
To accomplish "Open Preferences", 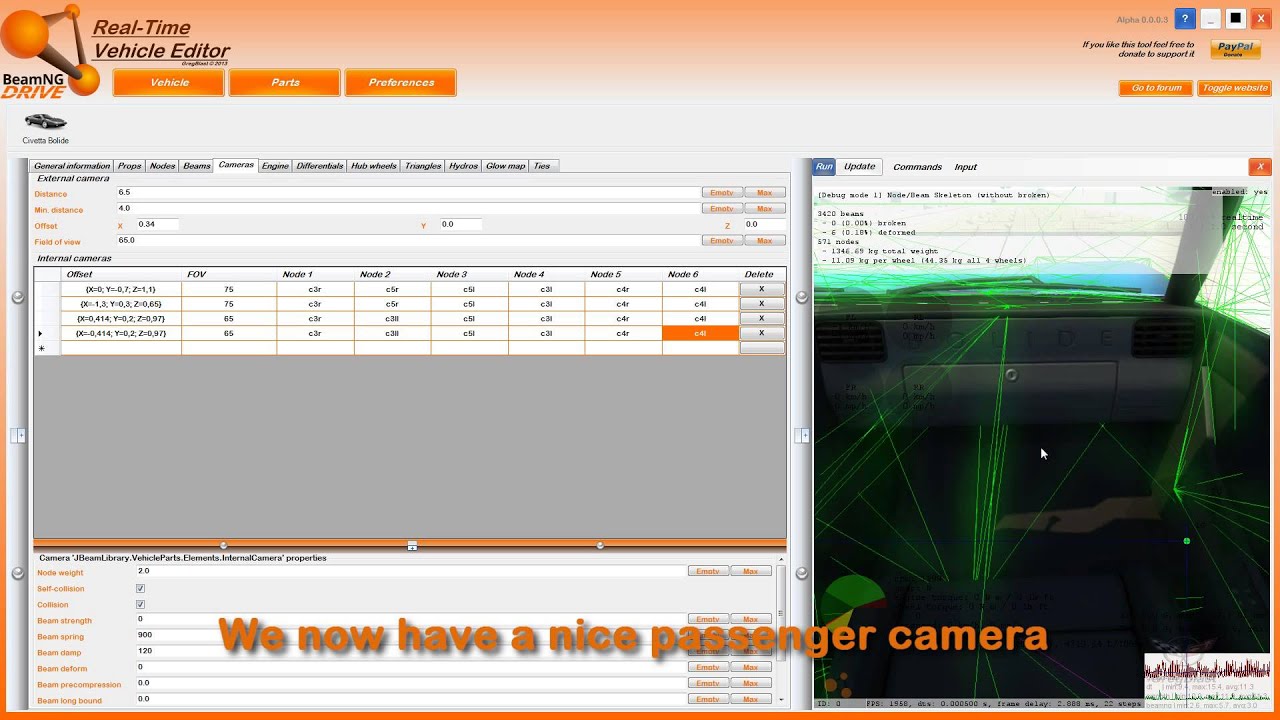I will click(x=401, y=83).
